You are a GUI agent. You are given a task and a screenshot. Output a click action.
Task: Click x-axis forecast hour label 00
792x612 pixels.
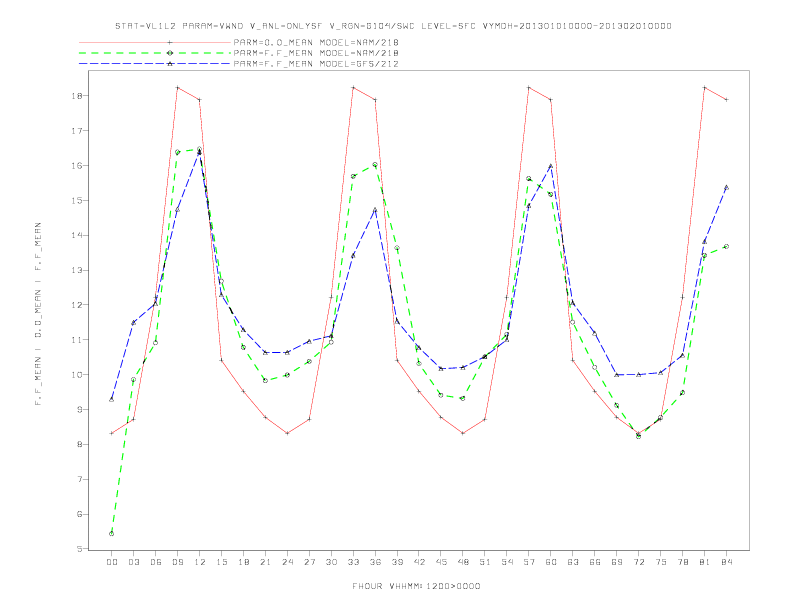pyautogui.click(x=112, y=562)
